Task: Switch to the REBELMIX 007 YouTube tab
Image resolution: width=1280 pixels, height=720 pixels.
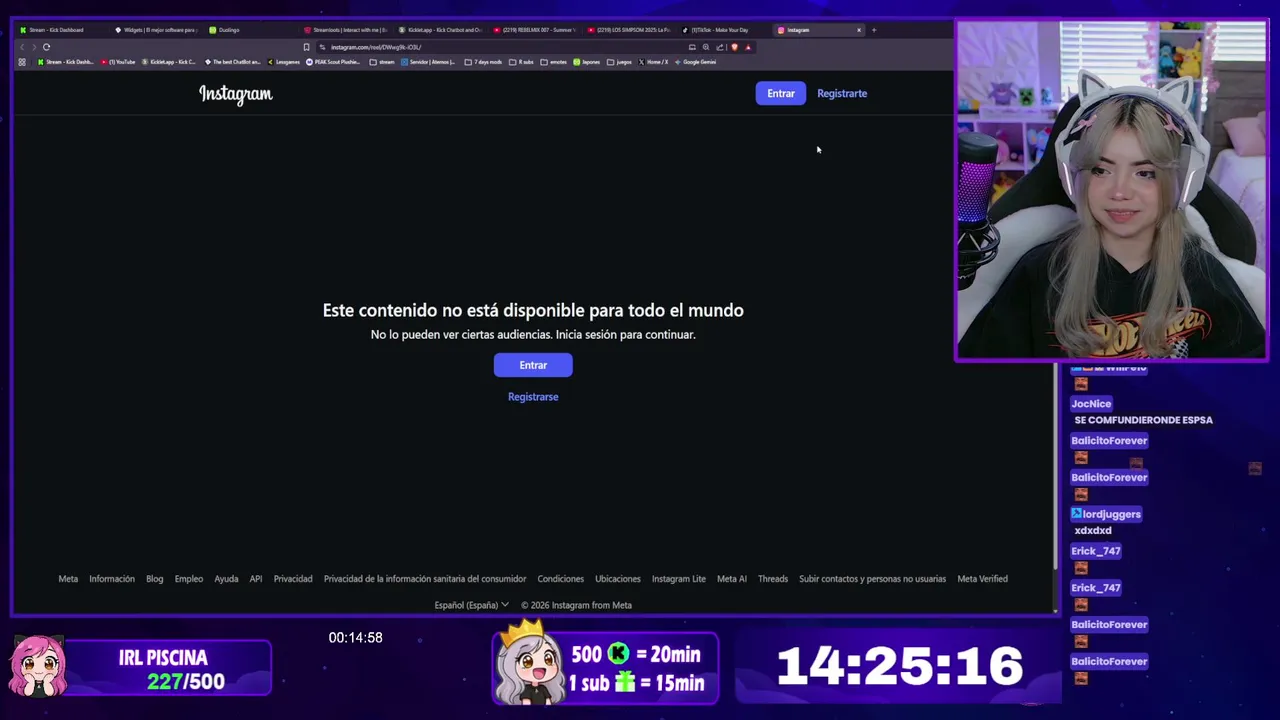Action: click(535, 30)
